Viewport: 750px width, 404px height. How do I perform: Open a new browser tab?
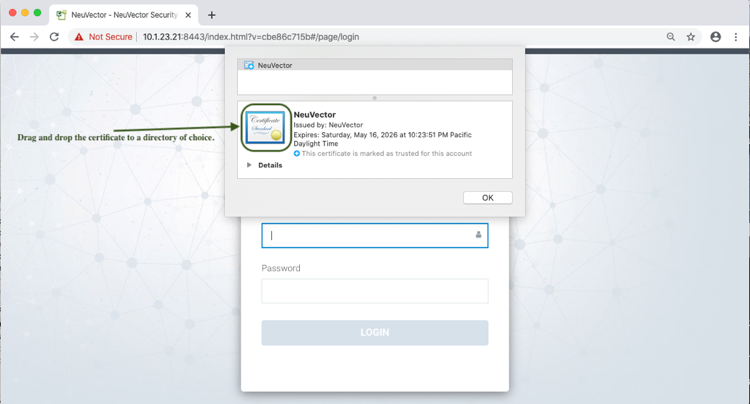[212, 15]
